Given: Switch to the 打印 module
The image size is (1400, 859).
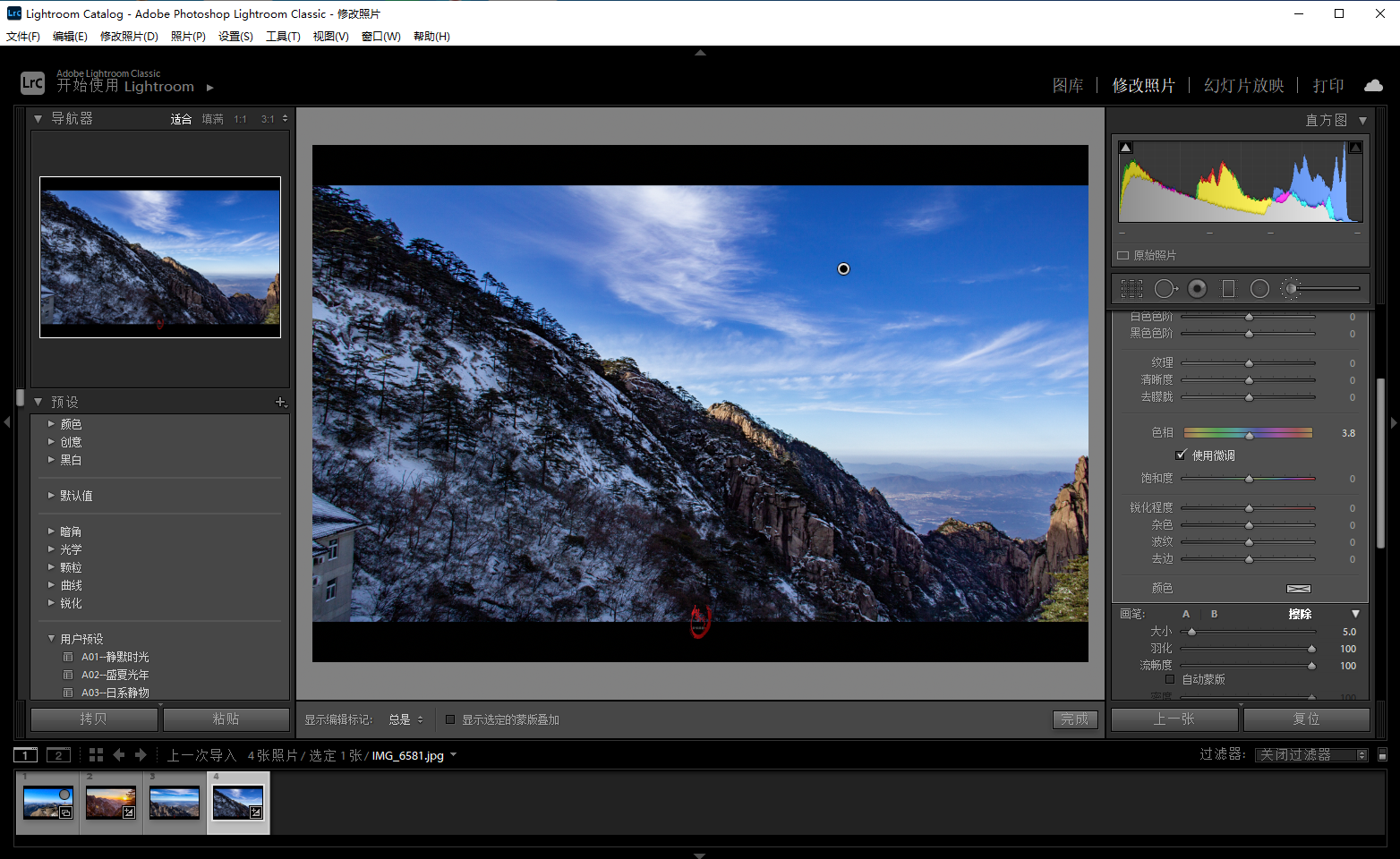Looking at the screenshot, I should [1328, 86].
